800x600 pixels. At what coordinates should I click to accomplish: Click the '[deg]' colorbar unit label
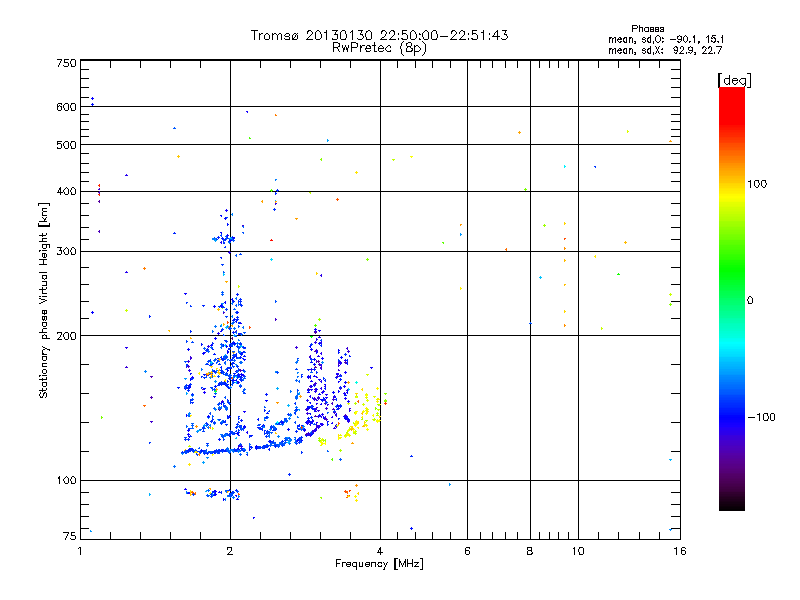click(x=734, y=80)
